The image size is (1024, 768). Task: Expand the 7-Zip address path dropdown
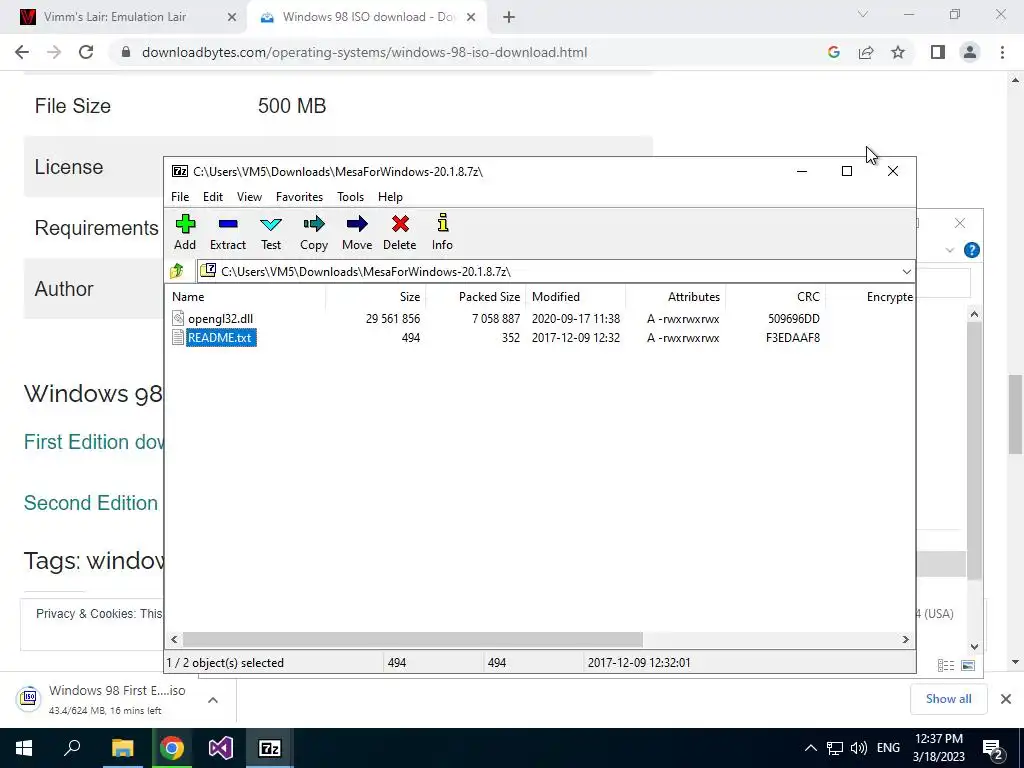tap(906, 272)
